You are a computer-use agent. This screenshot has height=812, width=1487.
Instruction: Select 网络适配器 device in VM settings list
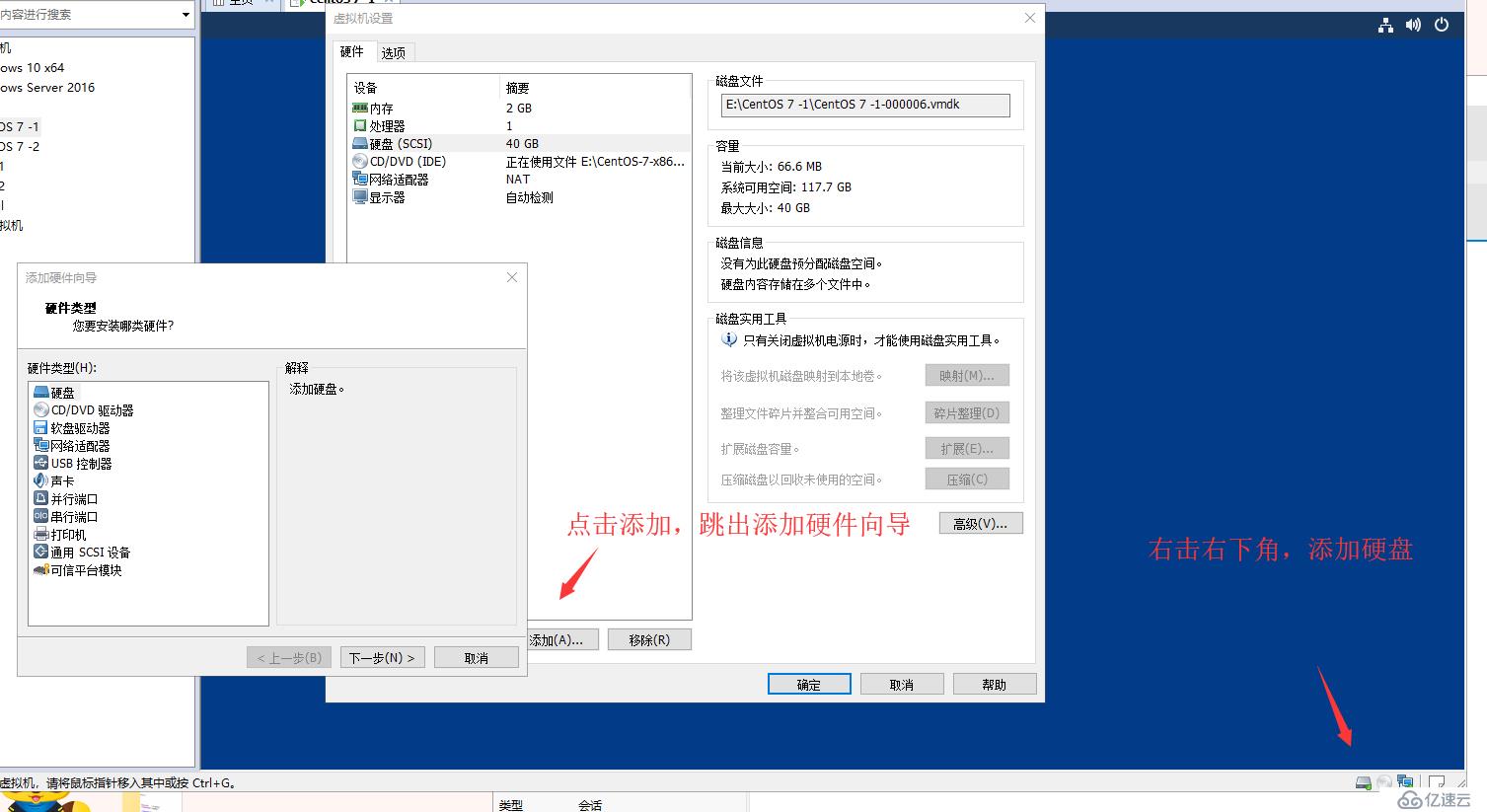click(391, 180)
